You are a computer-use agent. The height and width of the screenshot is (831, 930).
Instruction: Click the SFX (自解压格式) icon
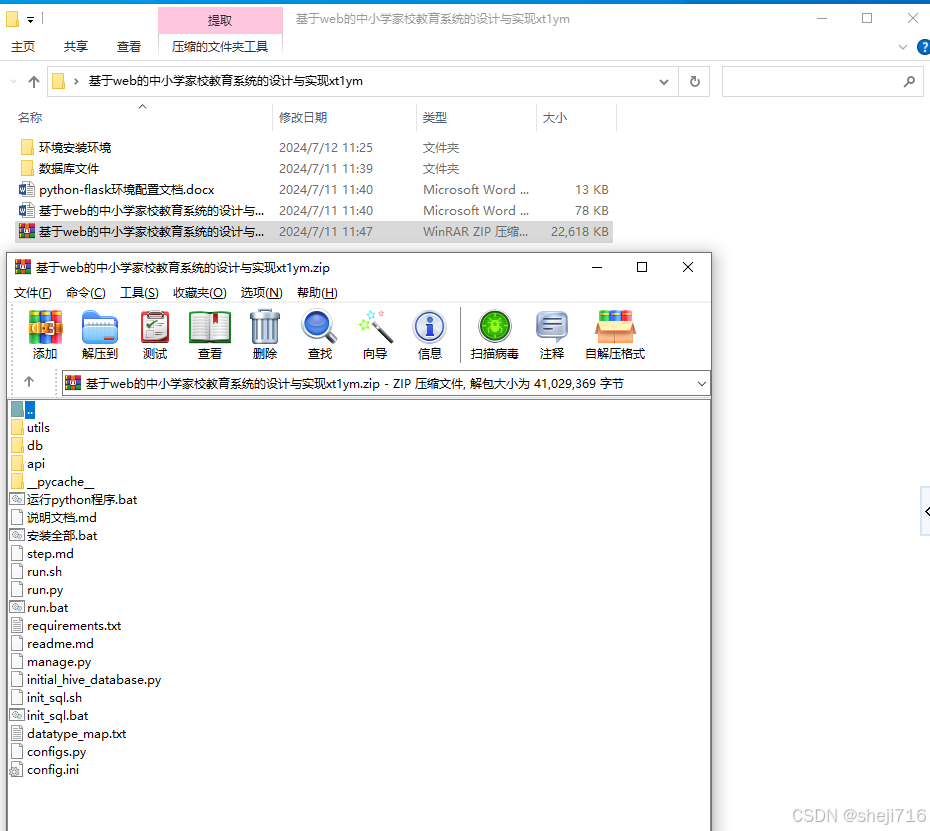point(615,327)
